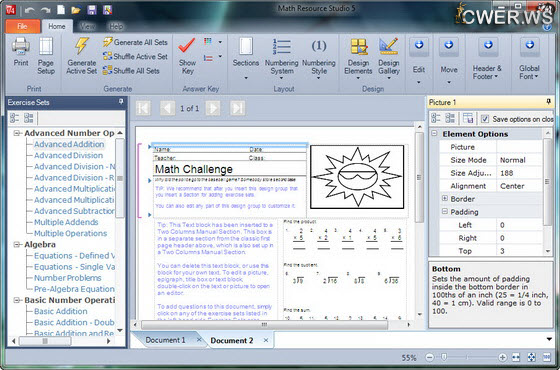Collapse the Algebra category
The width and height of the screenshot is (560, 370).
tap(16, 245)
